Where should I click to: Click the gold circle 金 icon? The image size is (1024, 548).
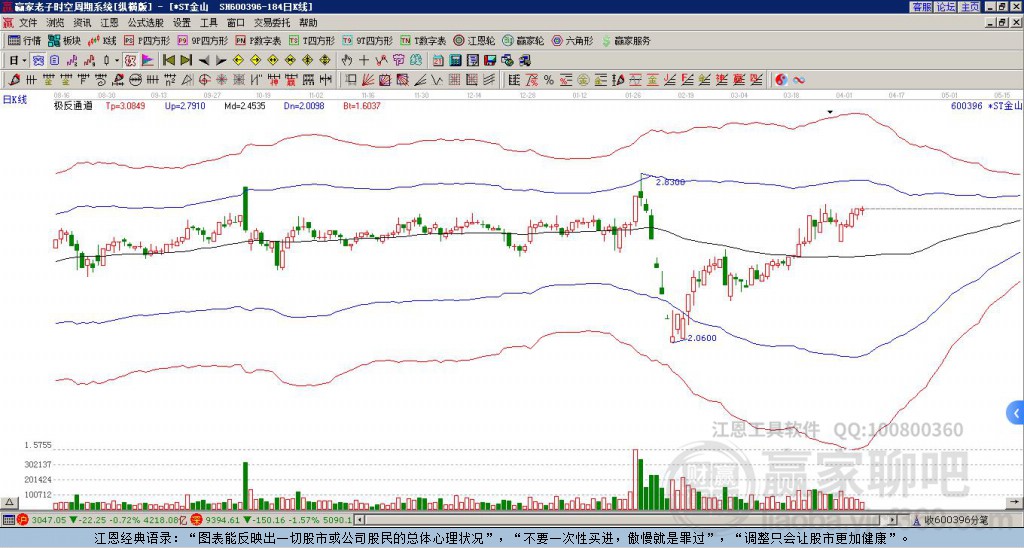point(583,80)
